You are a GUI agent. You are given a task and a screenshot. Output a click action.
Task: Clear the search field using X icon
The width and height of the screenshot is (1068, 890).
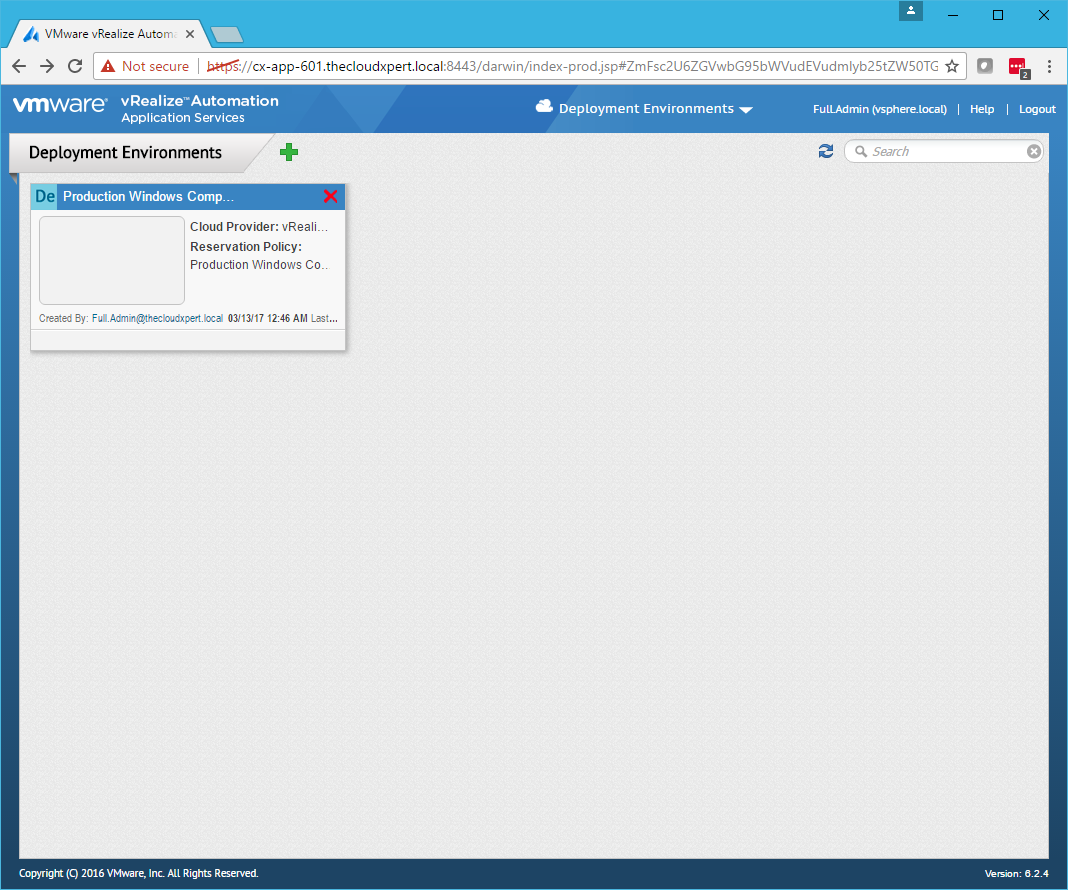point(1034,152)
